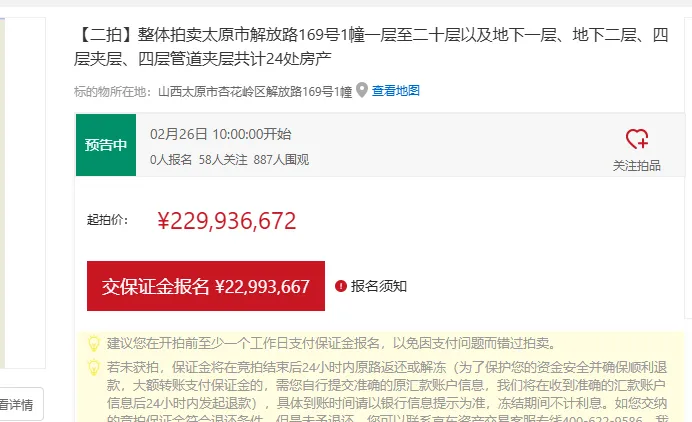The width and height of the screenshot is (692, 422).
Task: Click the 02月26日 10:00:00开始 start time
Action: (221, 134)
